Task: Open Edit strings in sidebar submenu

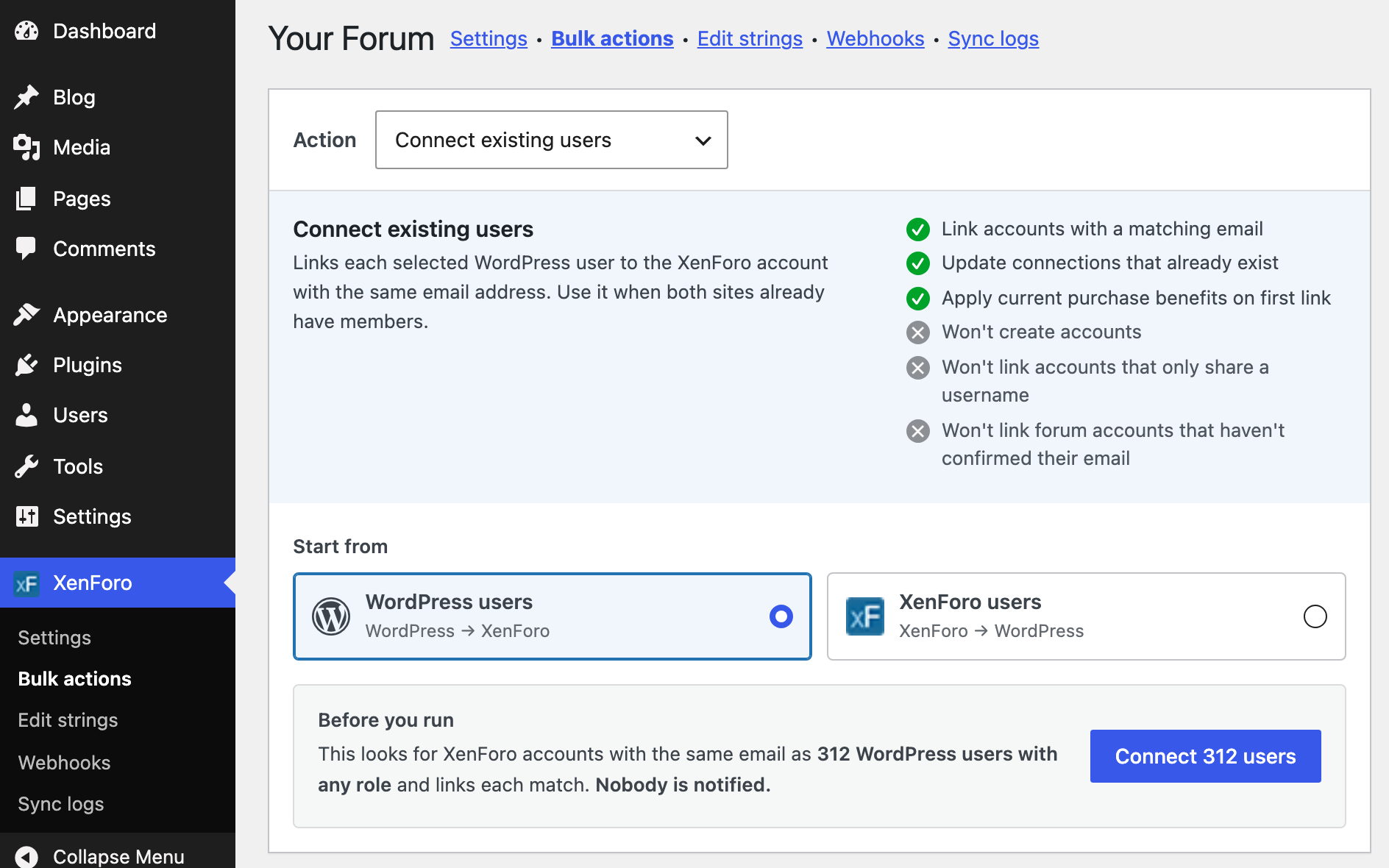Action: pyautogui.click(x=68, y=720)
